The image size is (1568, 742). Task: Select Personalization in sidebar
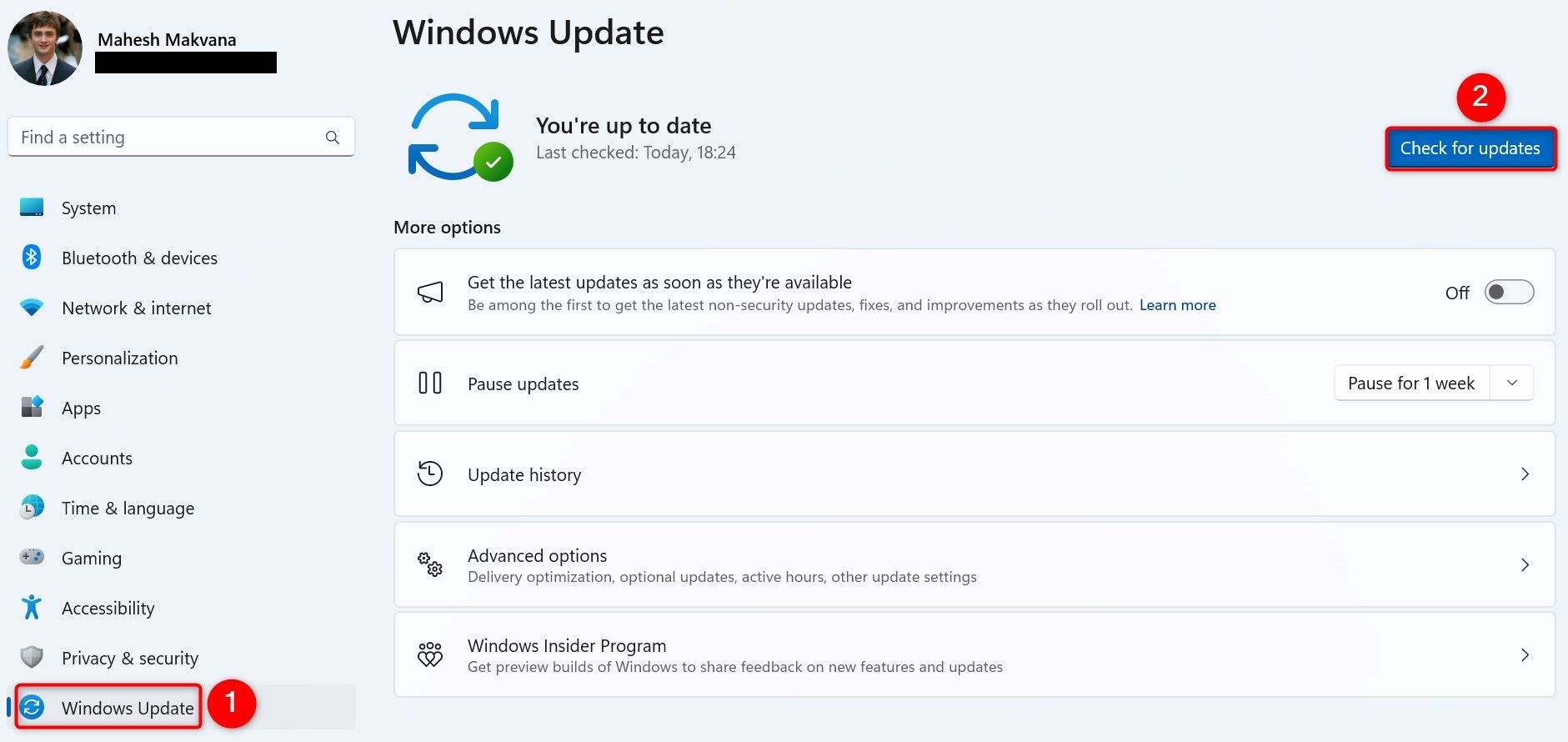point(181,358)
